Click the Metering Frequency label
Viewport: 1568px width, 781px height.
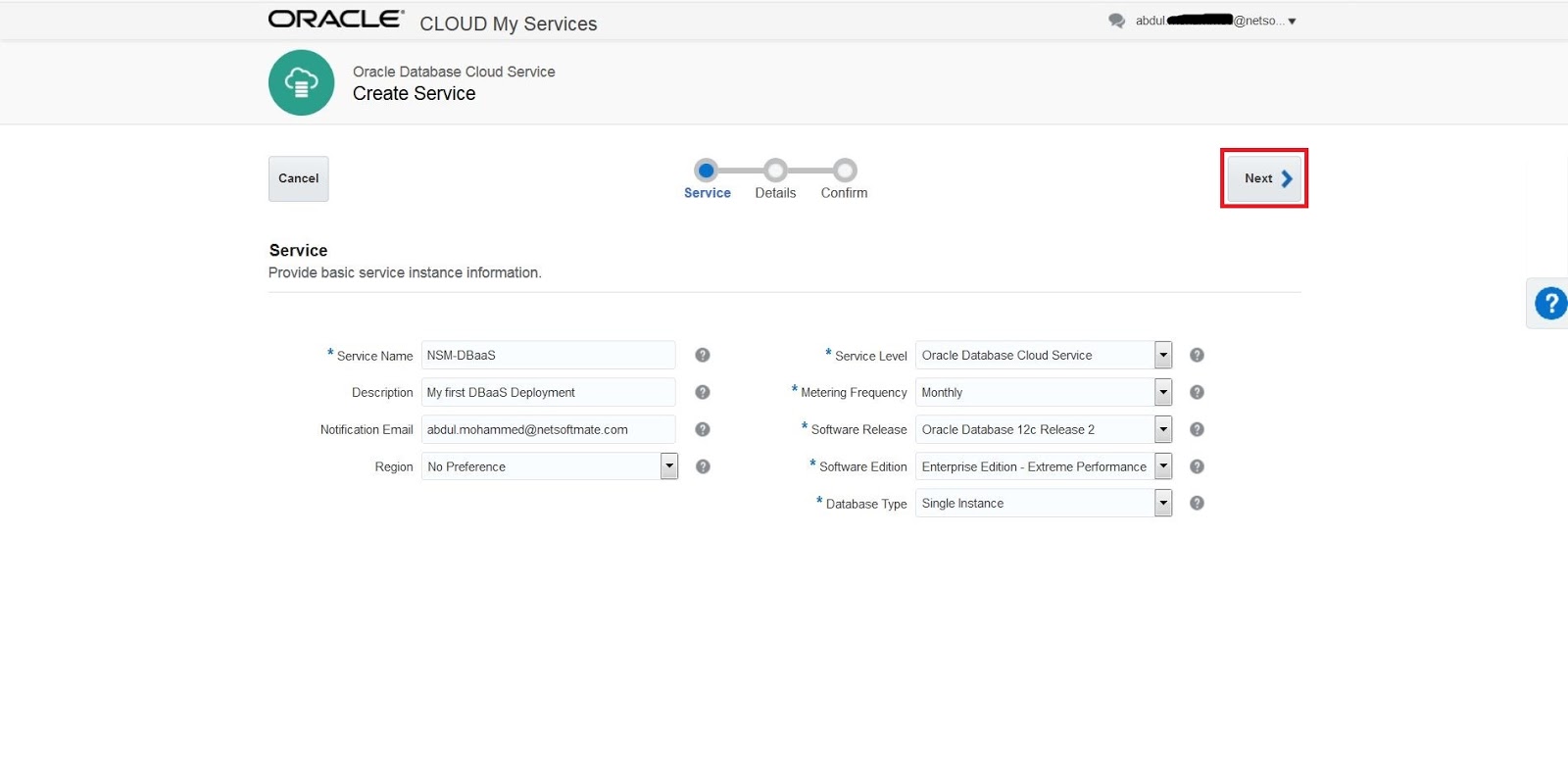[x=854, y=392]
